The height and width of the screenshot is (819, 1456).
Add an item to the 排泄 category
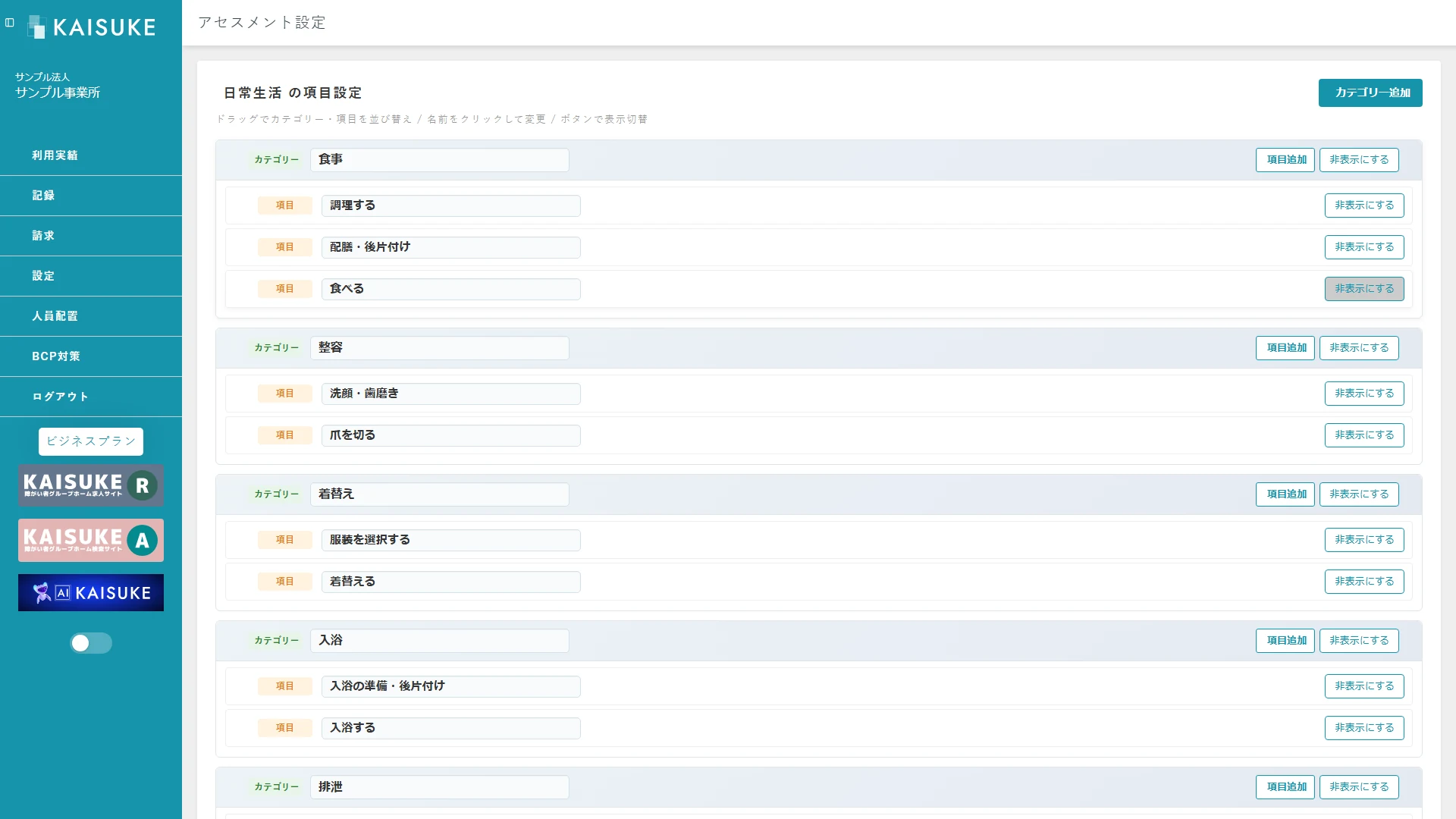1285,787
